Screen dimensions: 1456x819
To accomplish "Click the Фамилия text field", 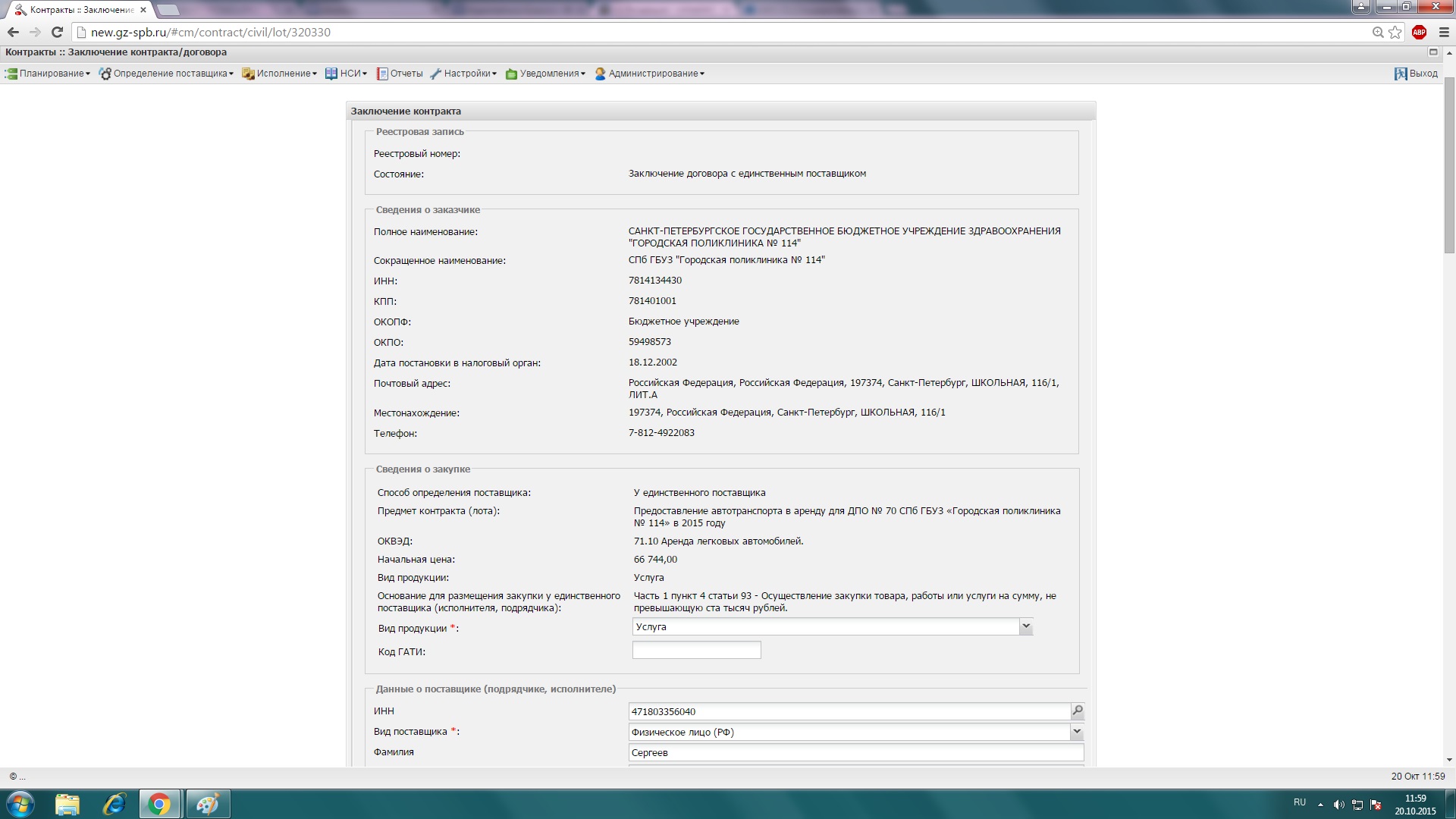I will (x=855, y=752).
